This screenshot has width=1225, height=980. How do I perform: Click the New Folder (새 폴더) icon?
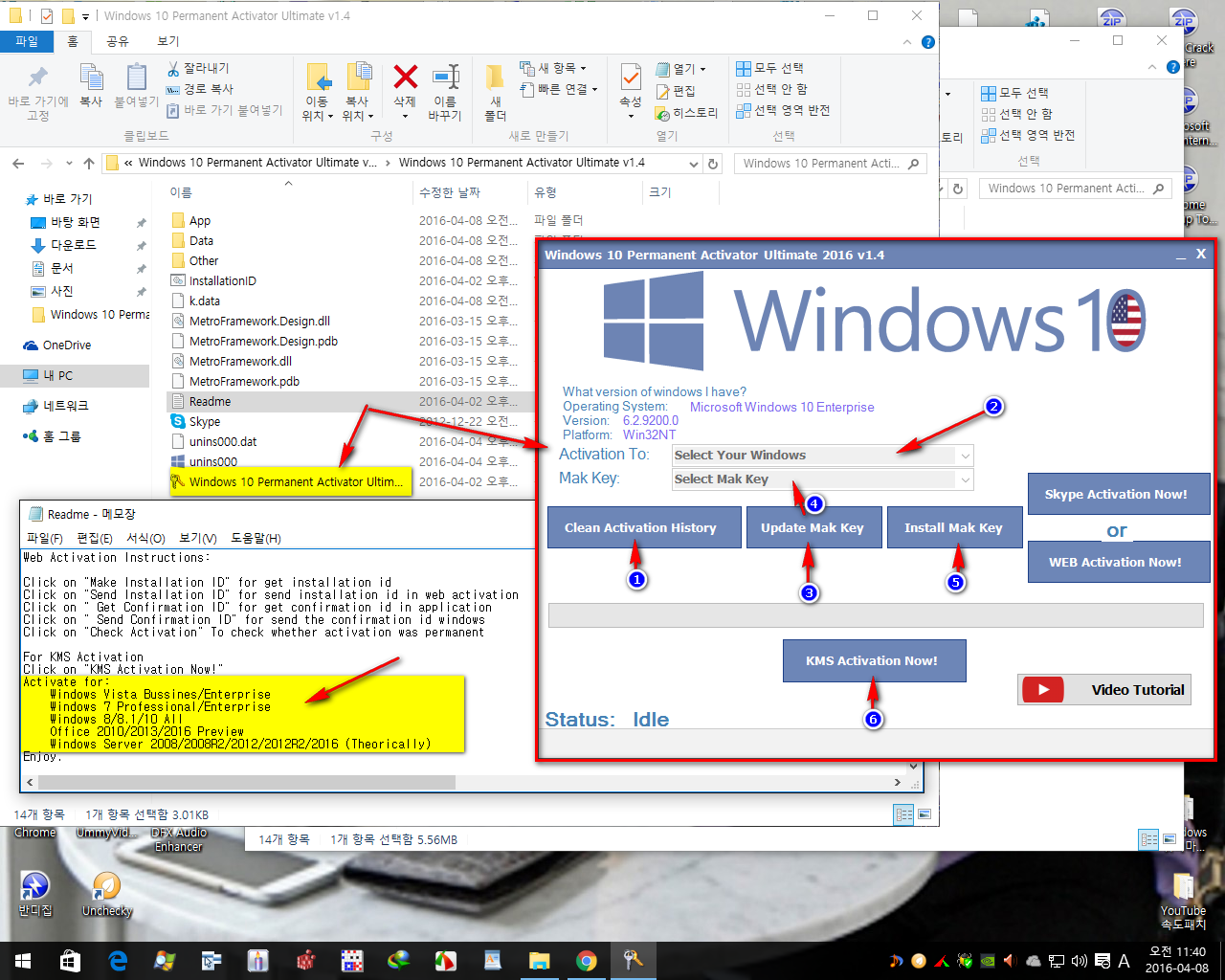pyautogui.click(x=495, y=92)
